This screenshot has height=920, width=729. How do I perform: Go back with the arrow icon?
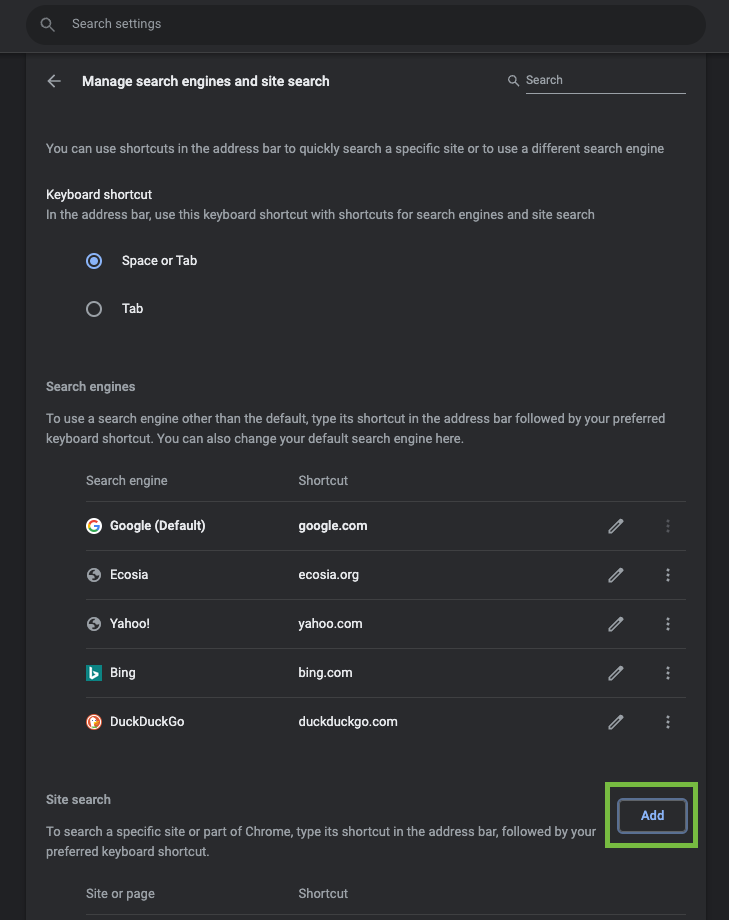(54, 80)
